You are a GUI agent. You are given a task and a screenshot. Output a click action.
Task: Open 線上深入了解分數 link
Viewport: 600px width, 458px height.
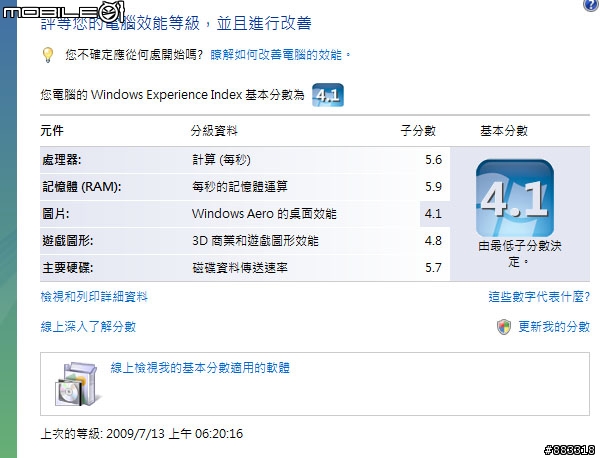(x=88, y=327)
